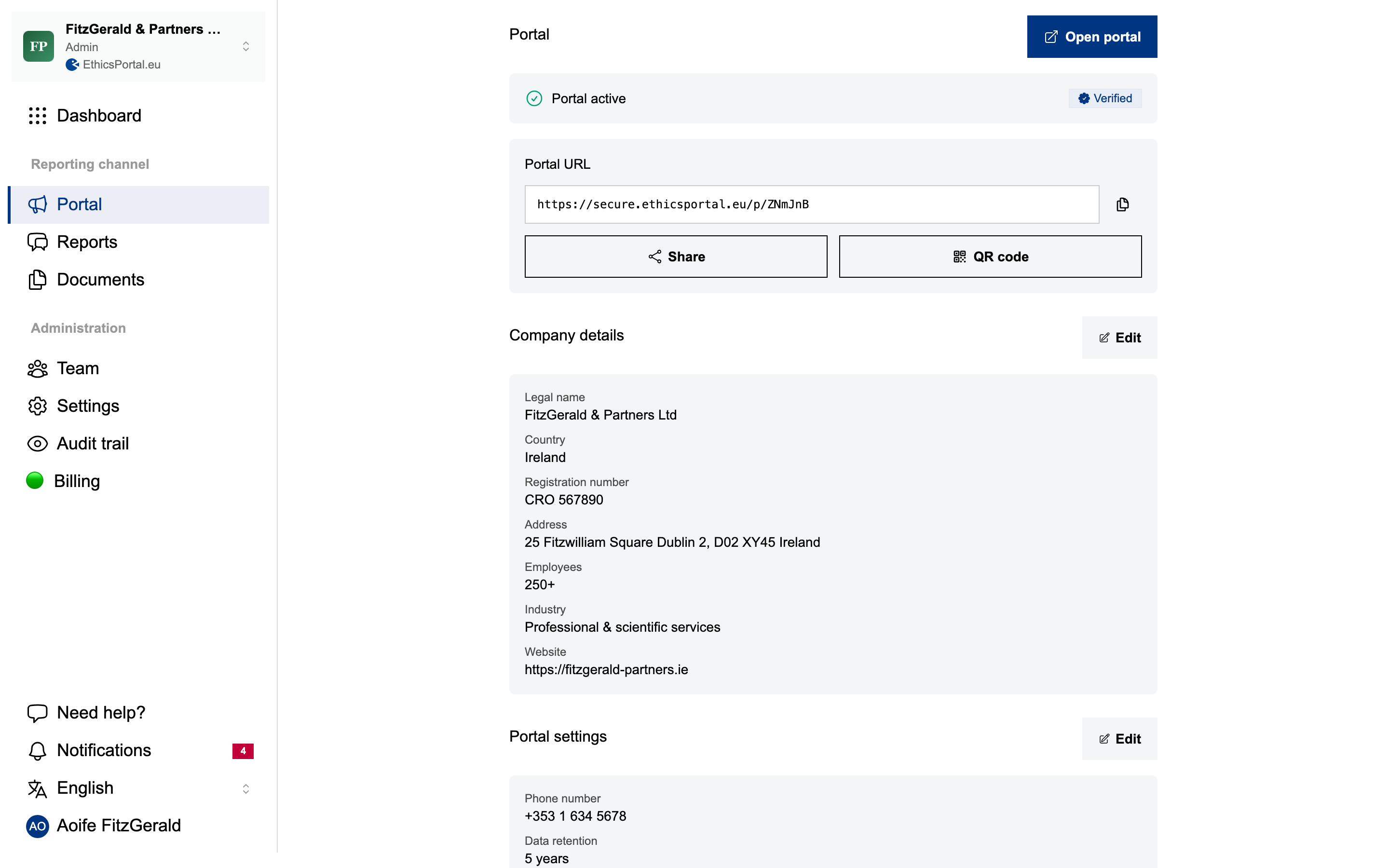Open Reports section
Viewport: 1389px width, 868px height.
pos(138,242)
